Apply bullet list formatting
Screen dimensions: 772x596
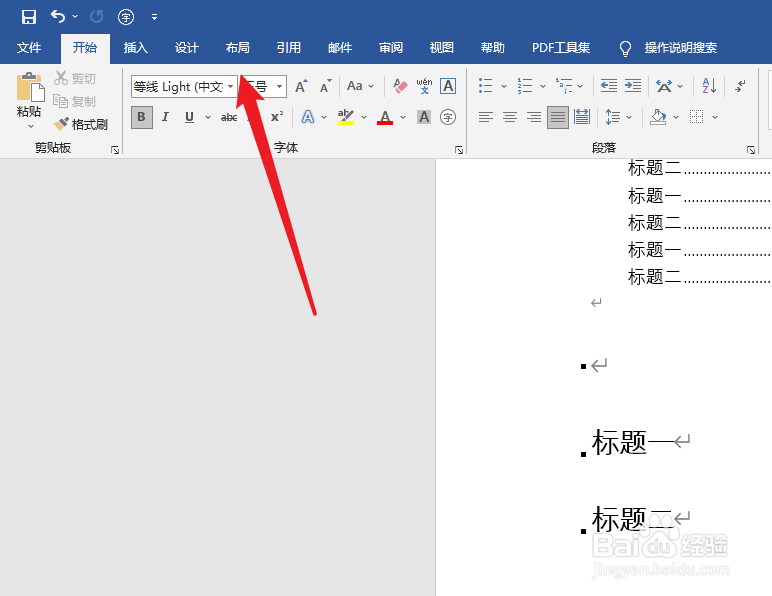point(486,86)
